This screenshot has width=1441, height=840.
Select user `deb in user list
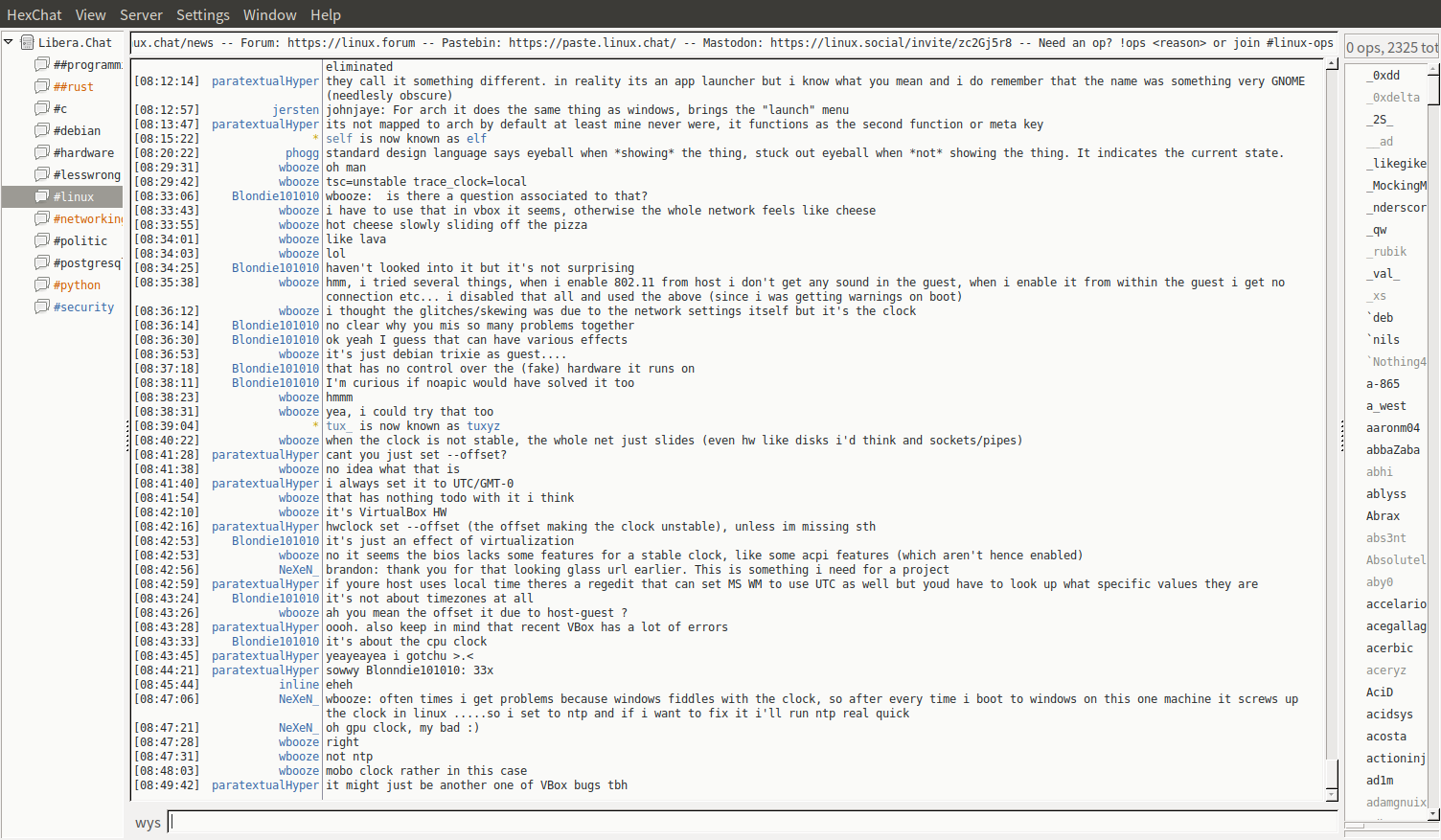point(1380,317)
